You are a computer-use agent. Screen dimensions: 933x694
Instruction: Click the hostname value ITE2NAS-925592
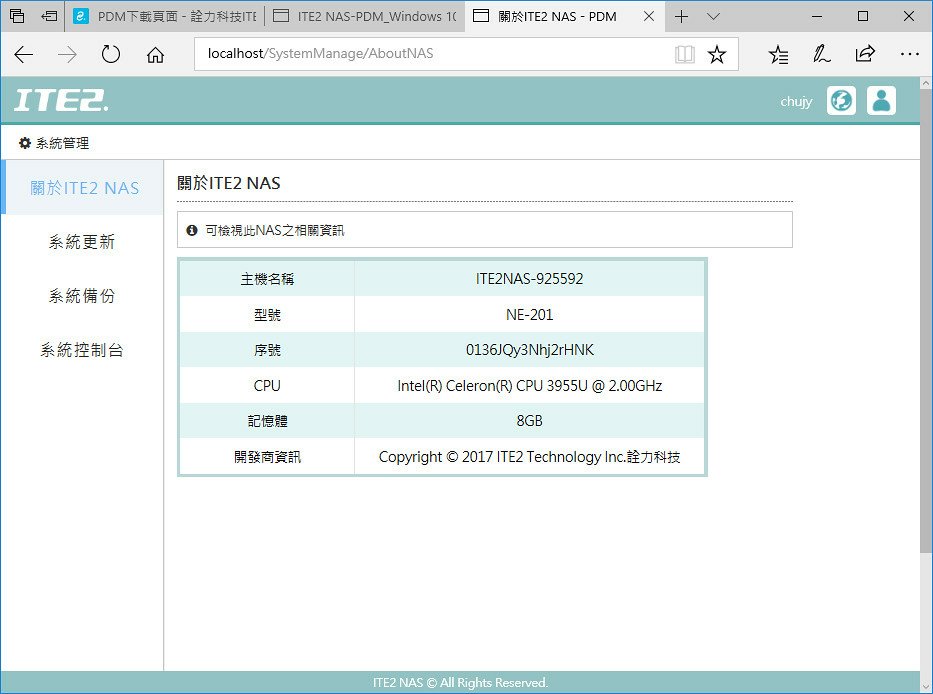pos(530,279)
